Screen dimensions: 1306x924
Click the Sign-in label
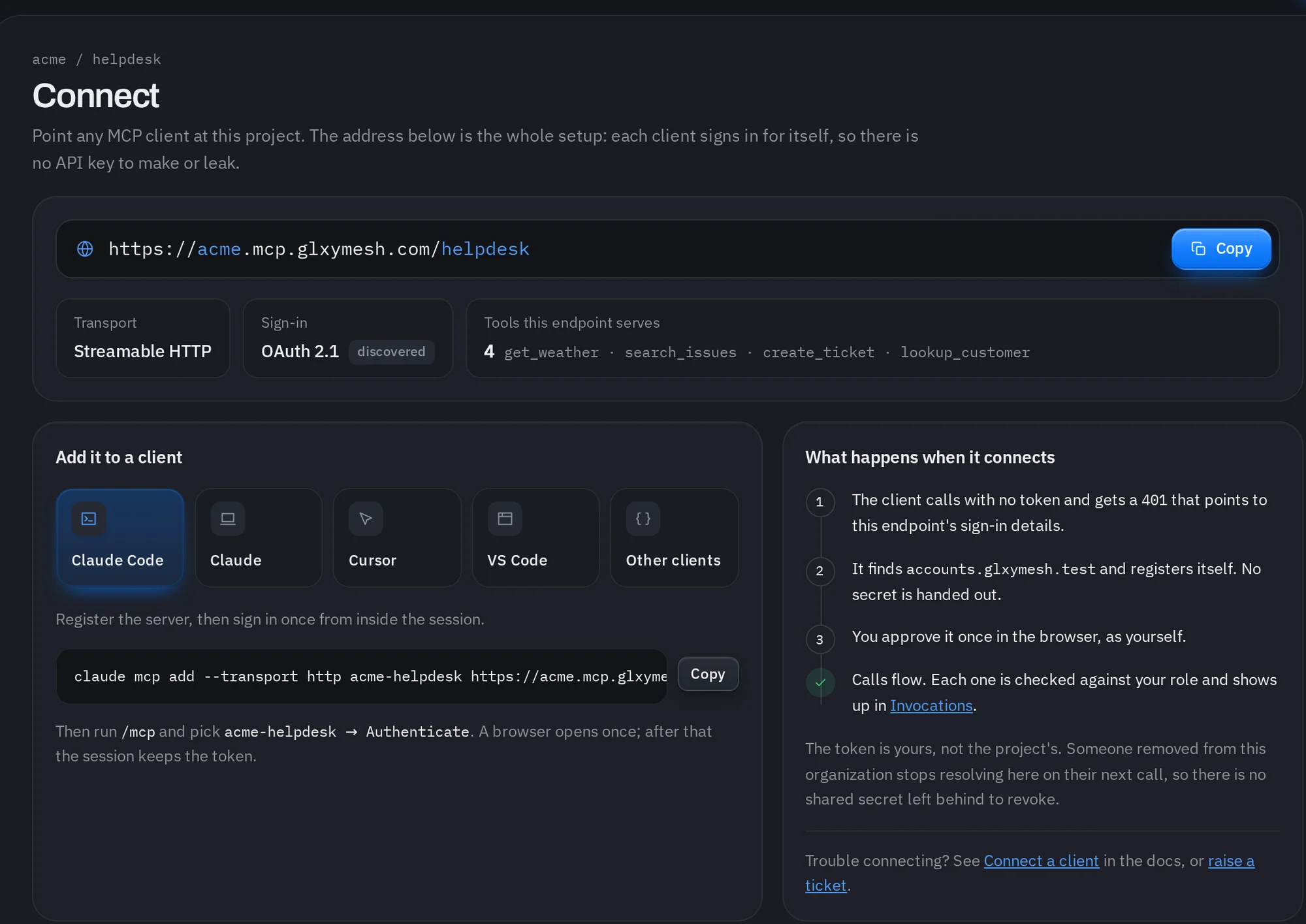[x=284, y=323]
